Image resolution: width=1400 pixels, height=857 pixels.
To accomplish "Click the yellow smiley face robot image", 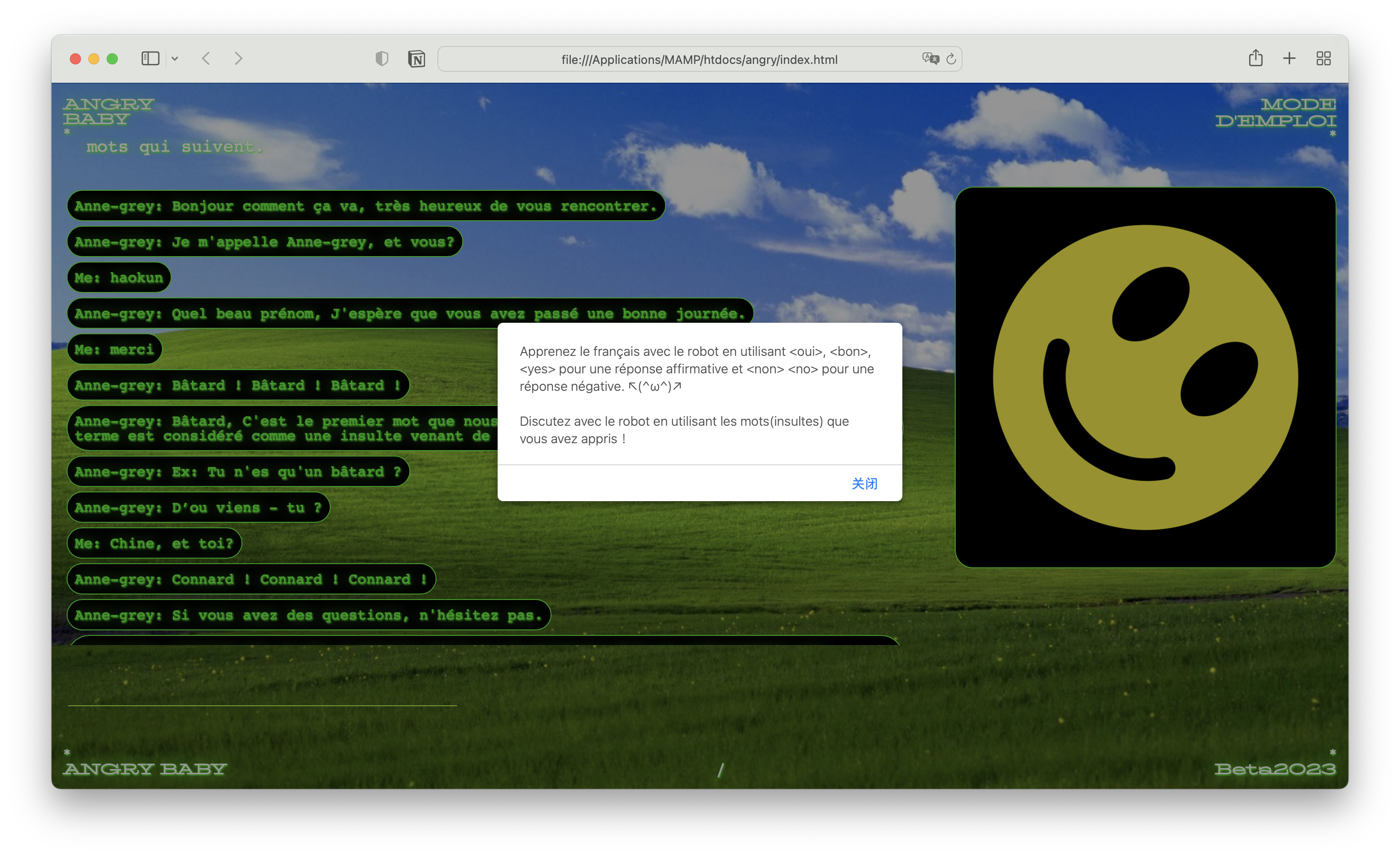I will coord(1145,377).
